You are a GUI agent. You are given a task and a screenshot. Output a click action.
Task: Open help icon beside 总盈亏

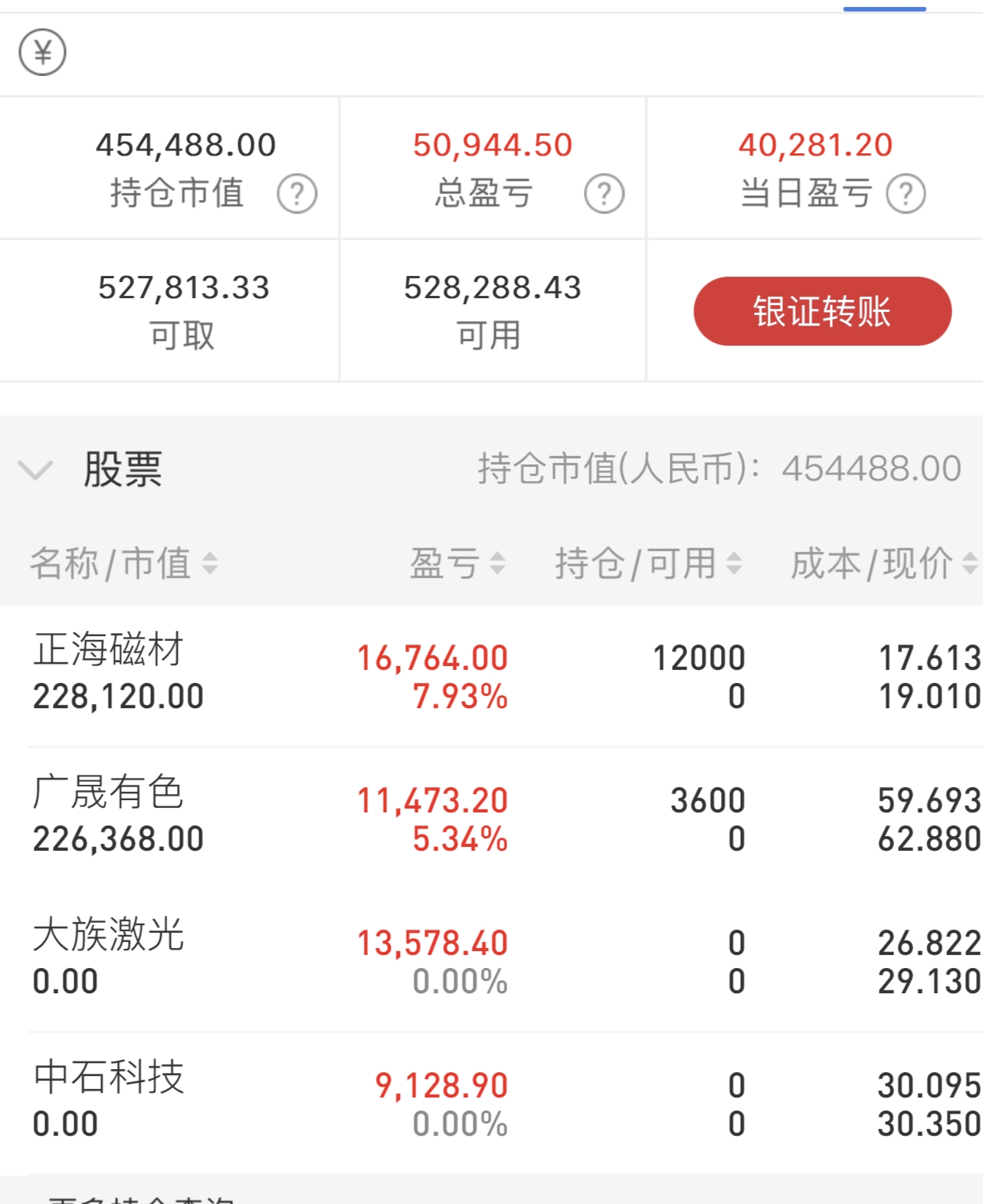click(605, 194)
